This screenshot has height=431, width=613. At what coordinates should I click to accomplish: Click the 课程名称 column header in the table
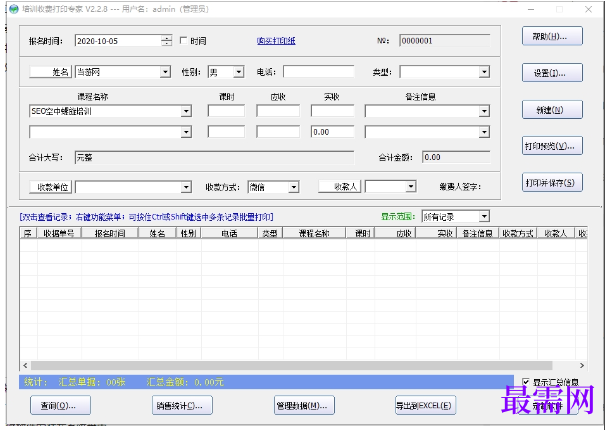[x=314, y=233]
